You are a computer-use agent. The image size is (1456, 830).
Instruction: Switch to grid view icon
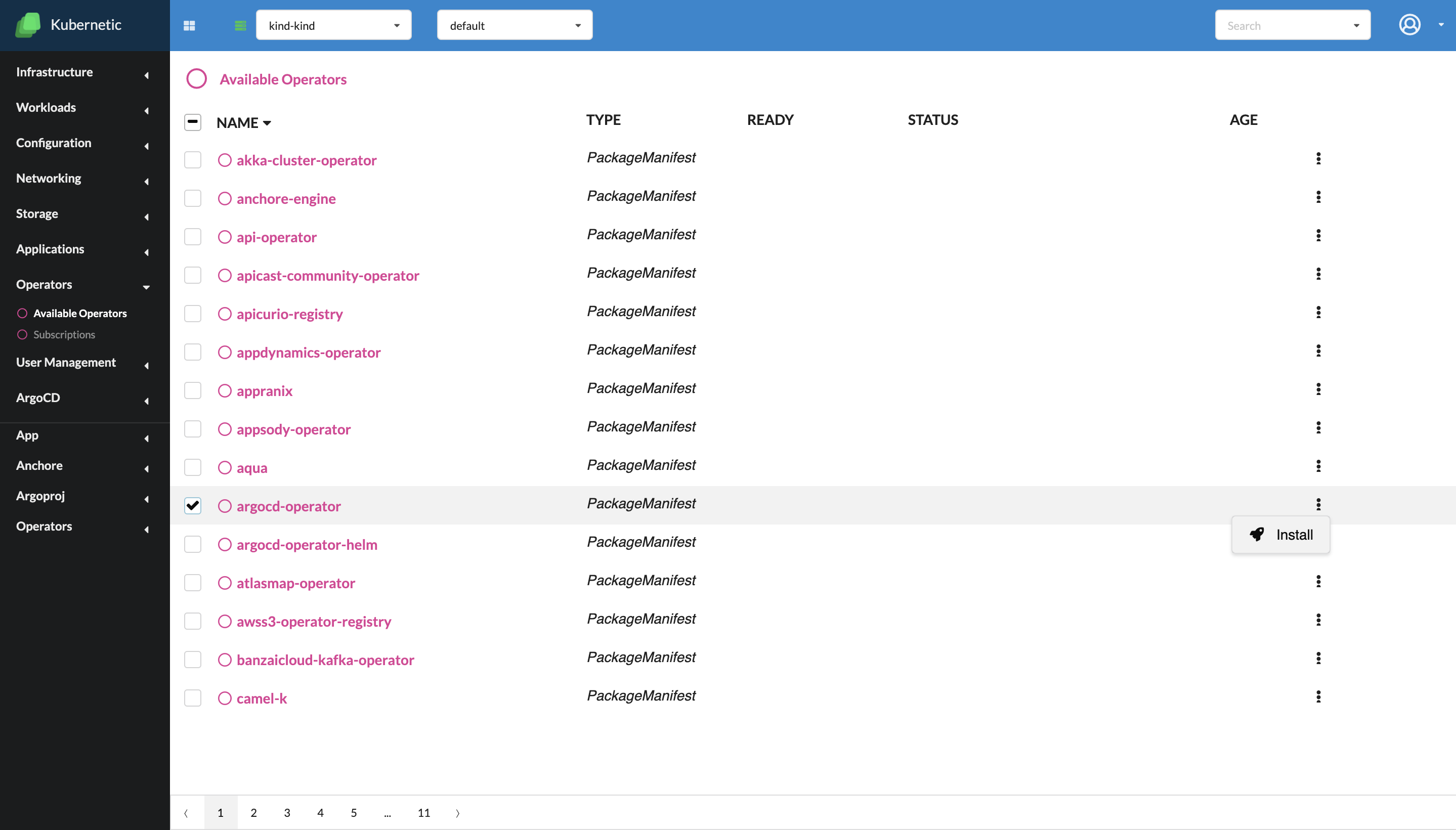[x=189, y=26]
